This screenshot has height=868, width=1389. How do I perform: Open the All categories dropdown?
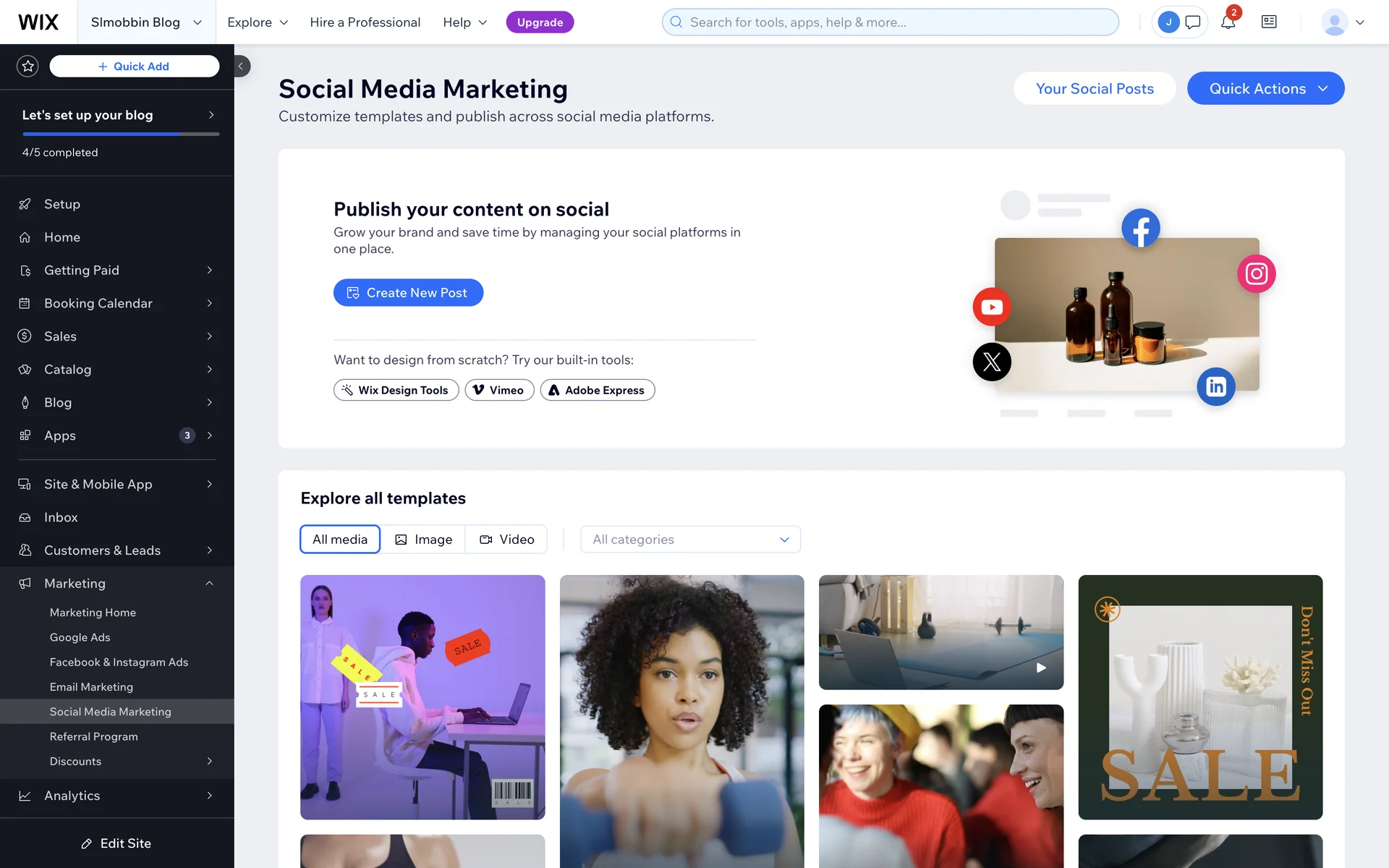coord(690,539)
